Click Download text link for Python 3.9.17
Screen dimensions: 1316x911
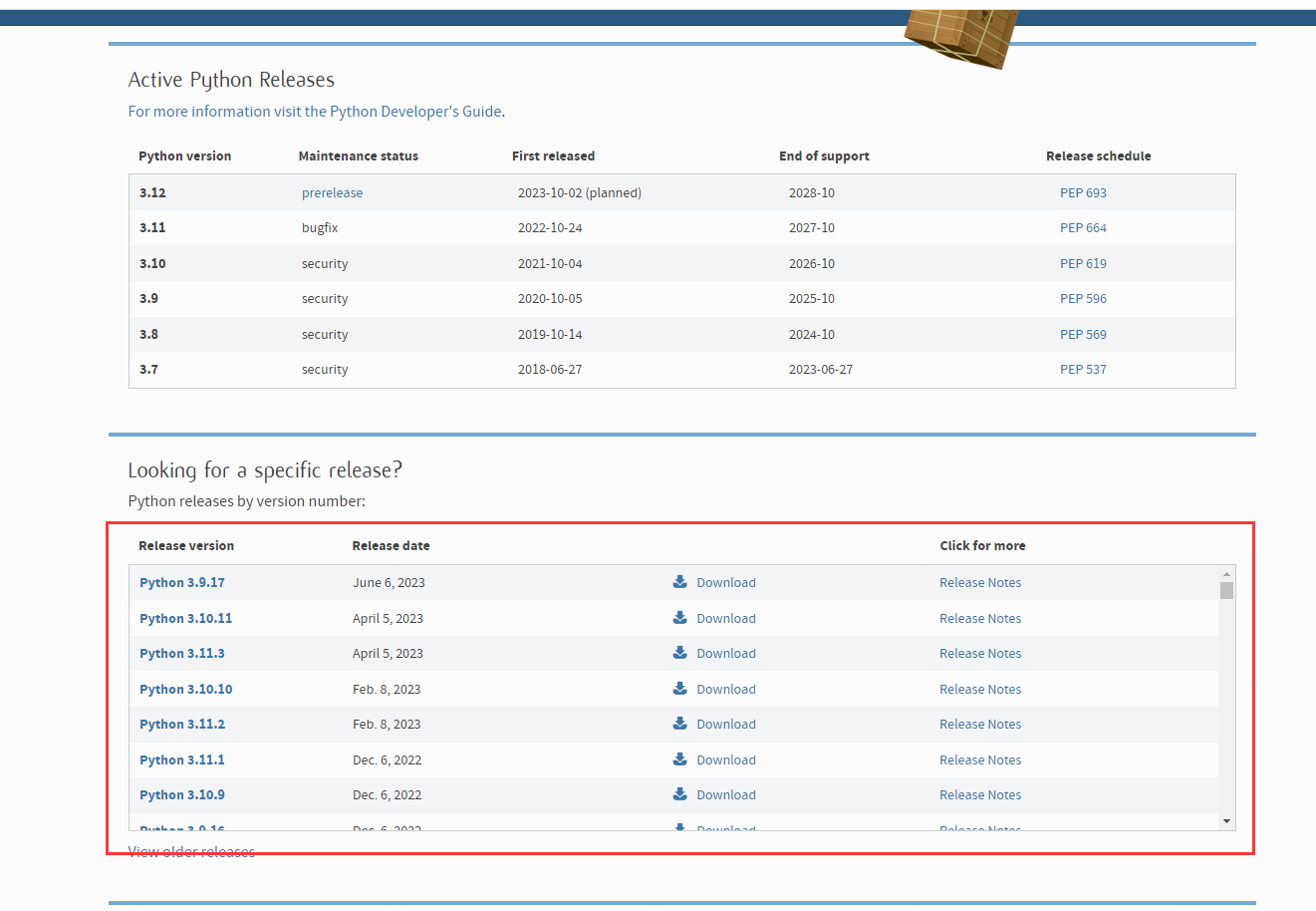coord(726,582)
